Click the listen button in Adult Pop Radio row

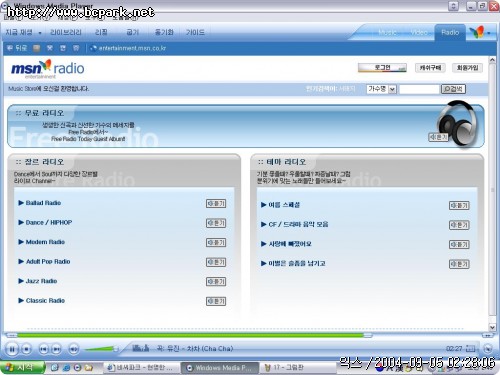[216, 262]
